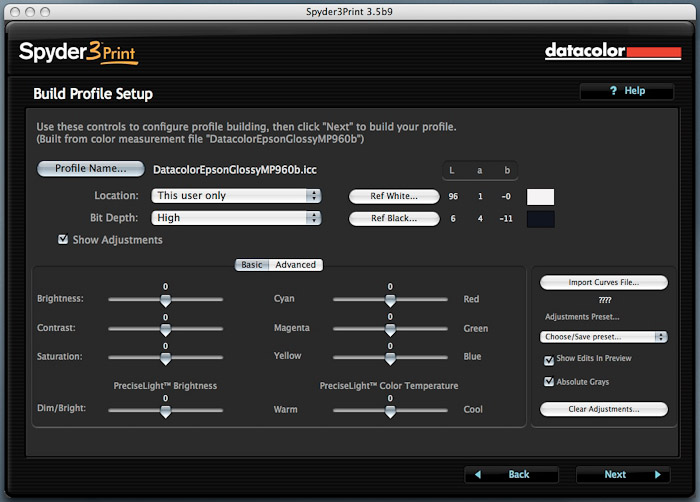This screenshot has width=700, height=502.
Task: Select the Basic tab
Action: coord(252,265)
